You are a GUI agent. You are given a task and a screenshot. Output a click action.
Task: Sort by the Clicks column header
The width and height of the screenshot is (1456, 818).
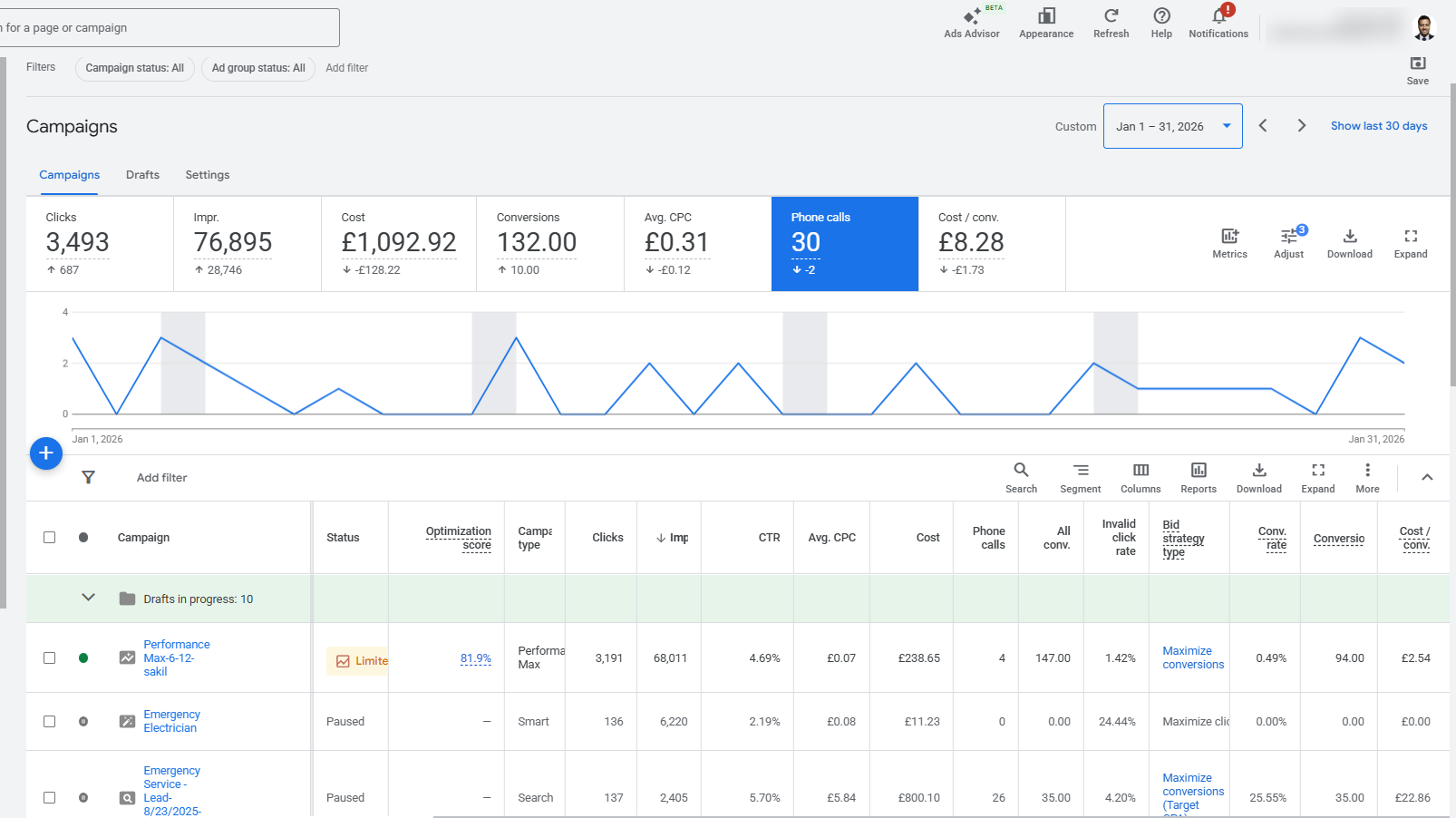(607, 538)
